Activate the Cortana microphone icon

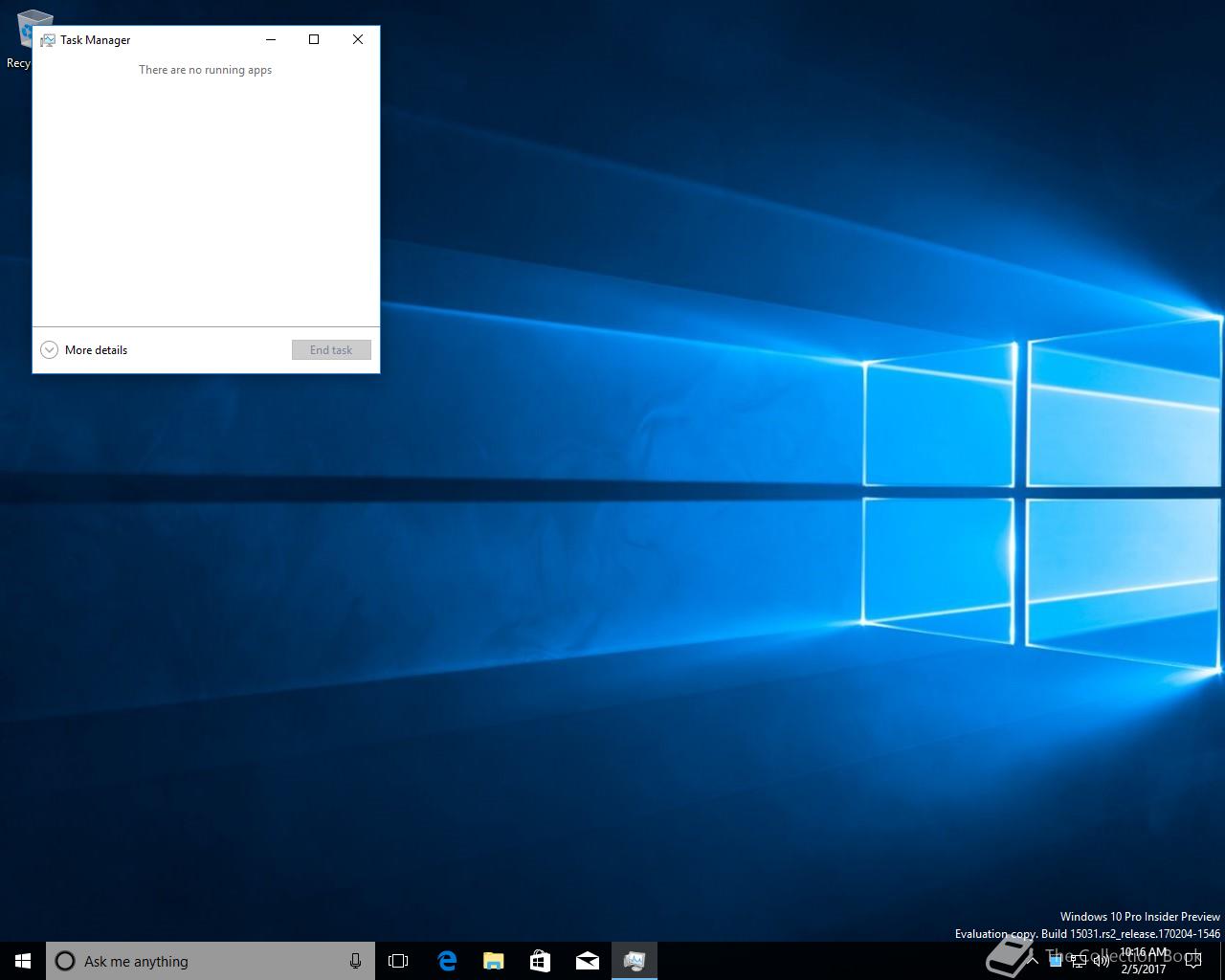tap(355, 961)
